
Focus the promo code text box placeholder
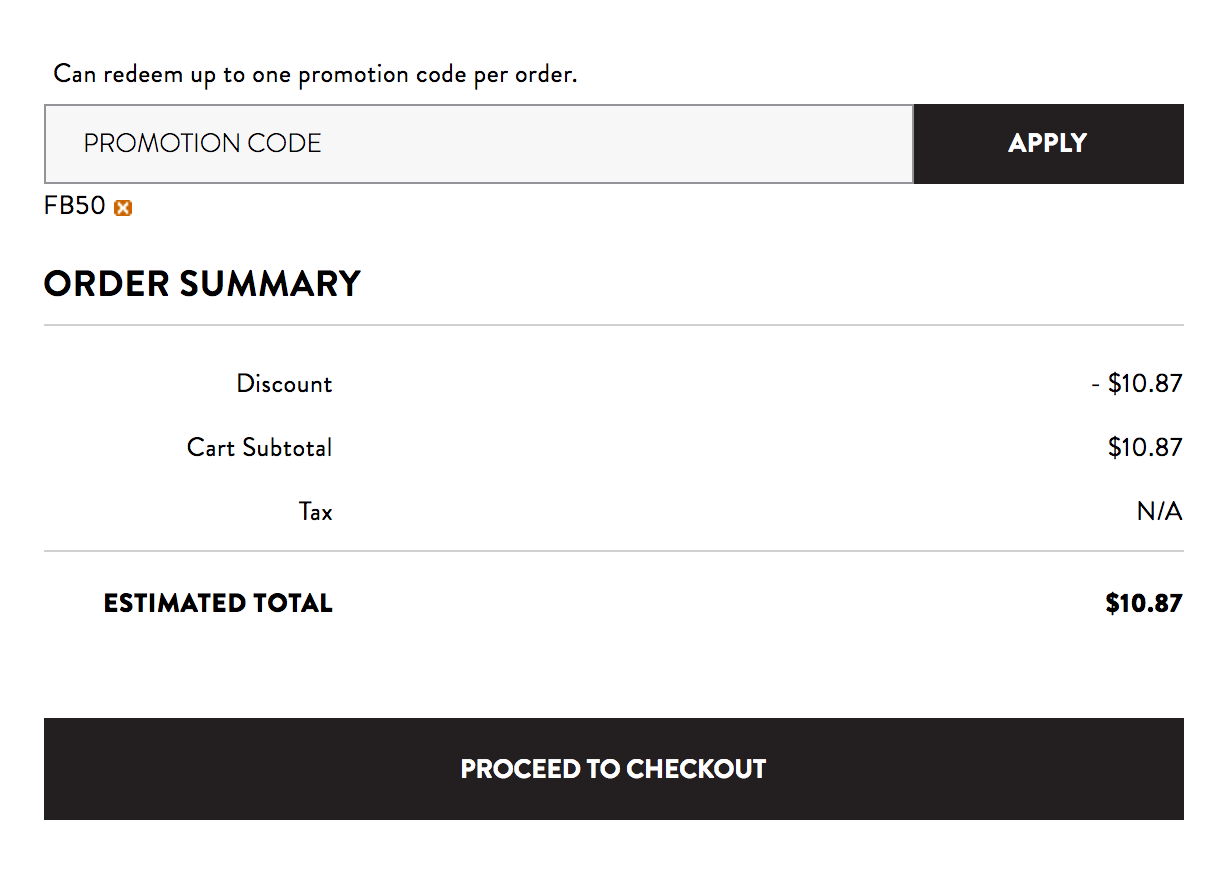[x=203, y=144]
